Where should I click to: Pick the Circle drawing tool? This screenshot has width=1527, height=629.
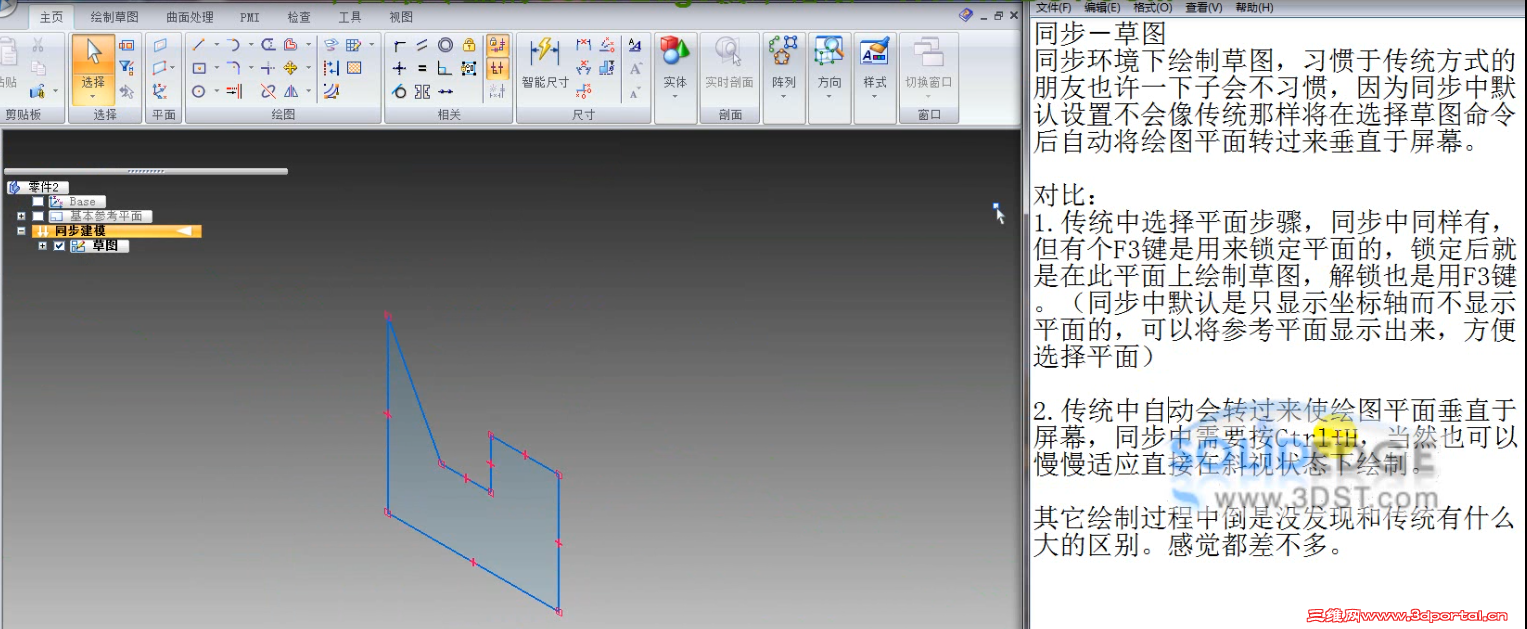pos(198,92)
